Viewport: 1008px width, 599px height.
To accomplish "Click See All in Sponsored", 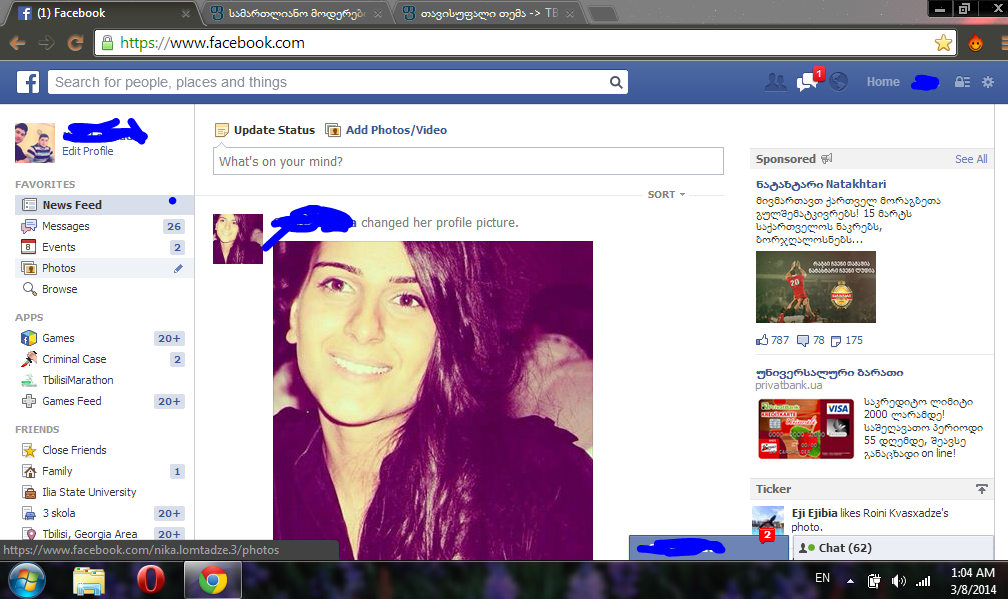I will point(971,159).
